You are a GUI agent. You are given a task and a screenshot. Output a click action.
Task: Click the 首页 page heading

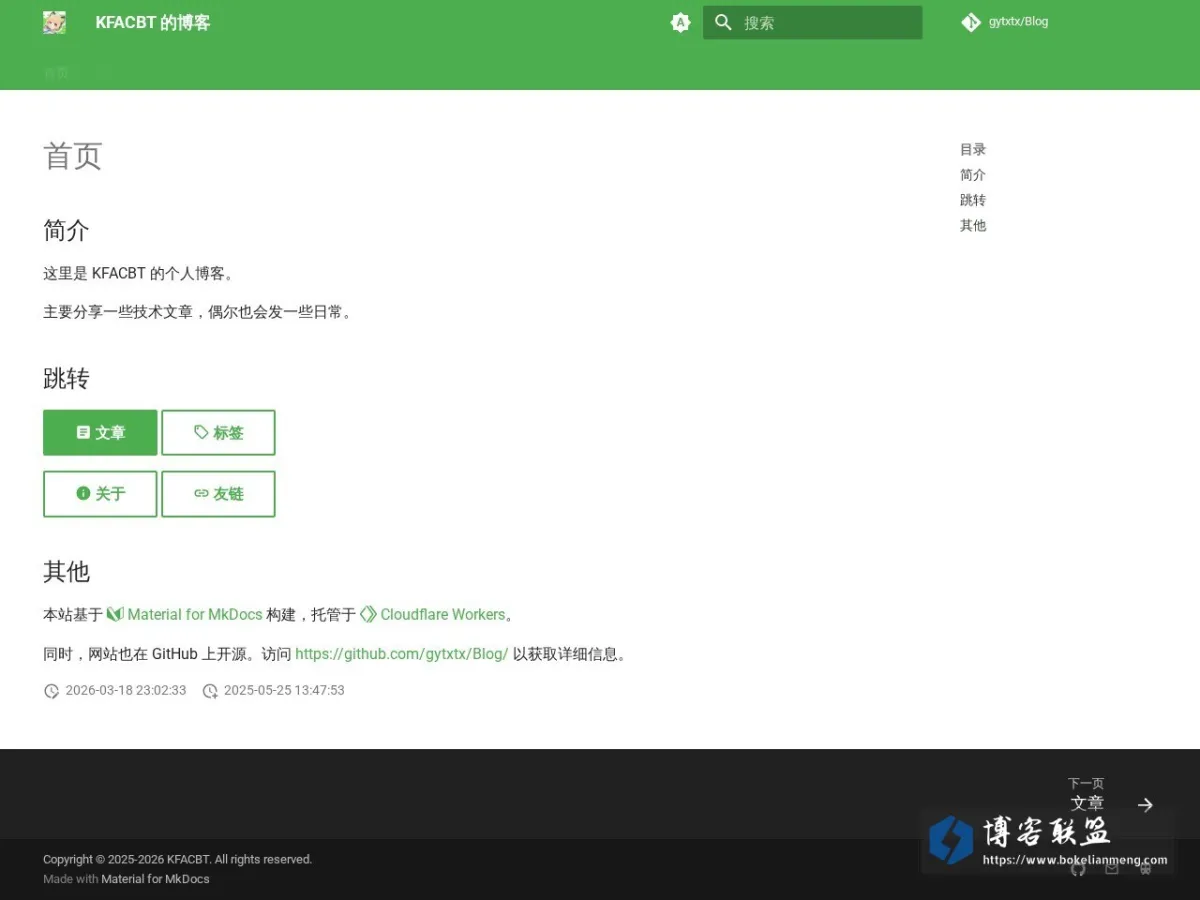pos(73,156)
